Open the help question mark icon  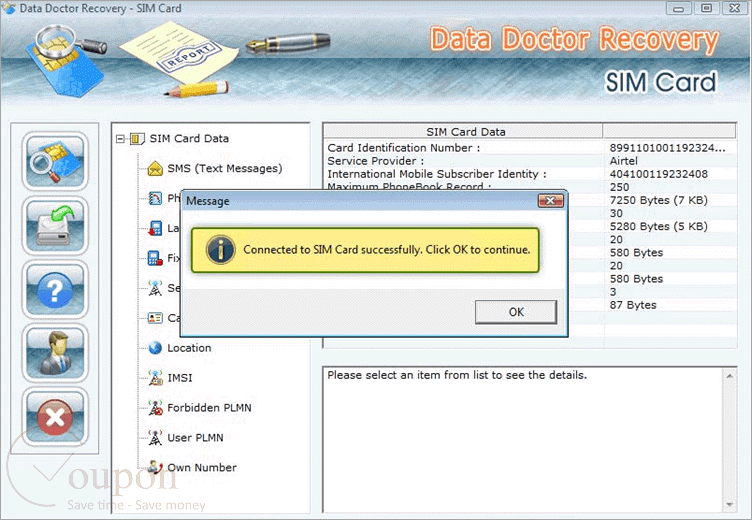click(55, 289)
